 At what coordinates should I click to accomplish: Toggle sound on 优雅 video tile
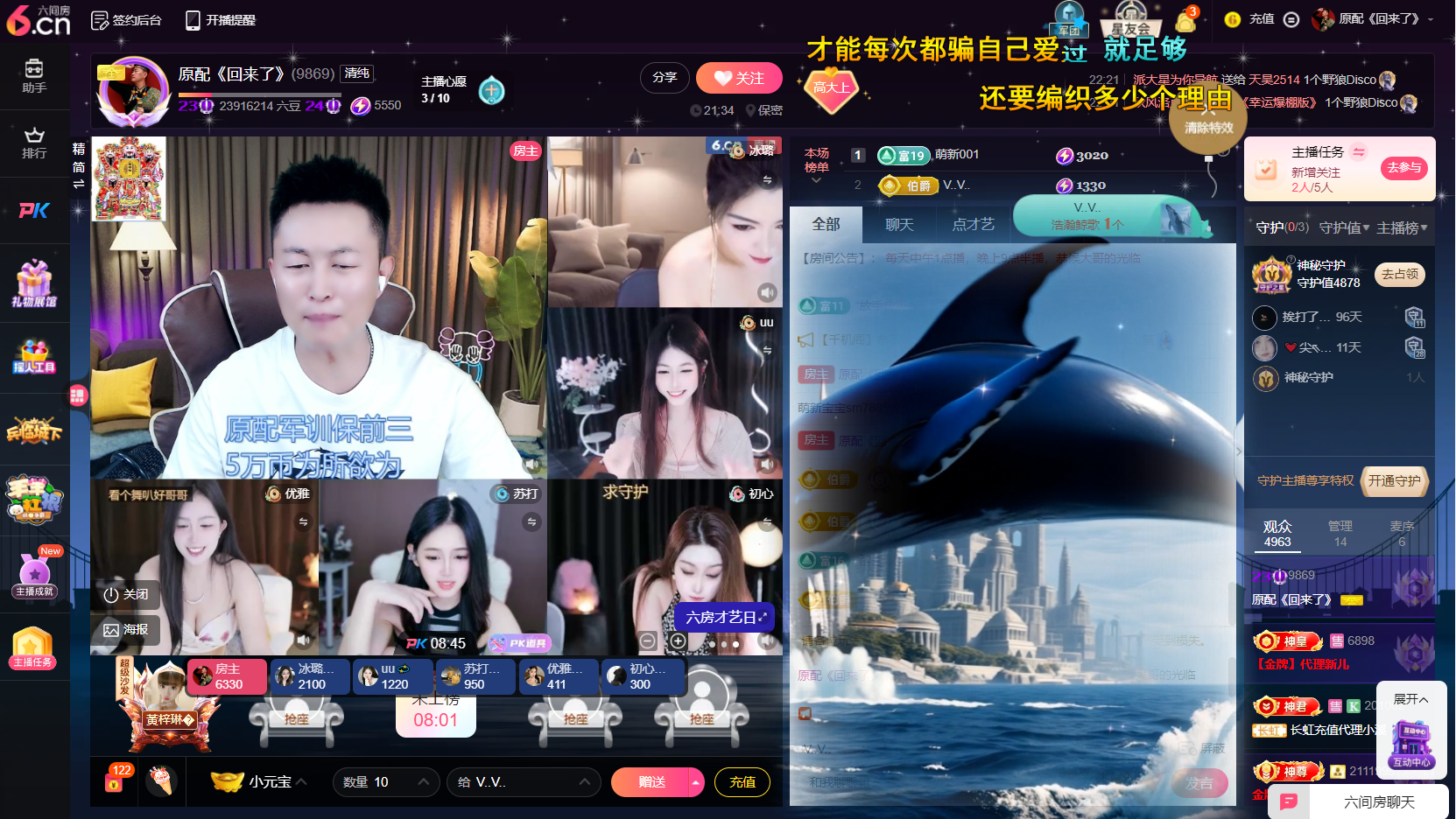tap(303, 640)
